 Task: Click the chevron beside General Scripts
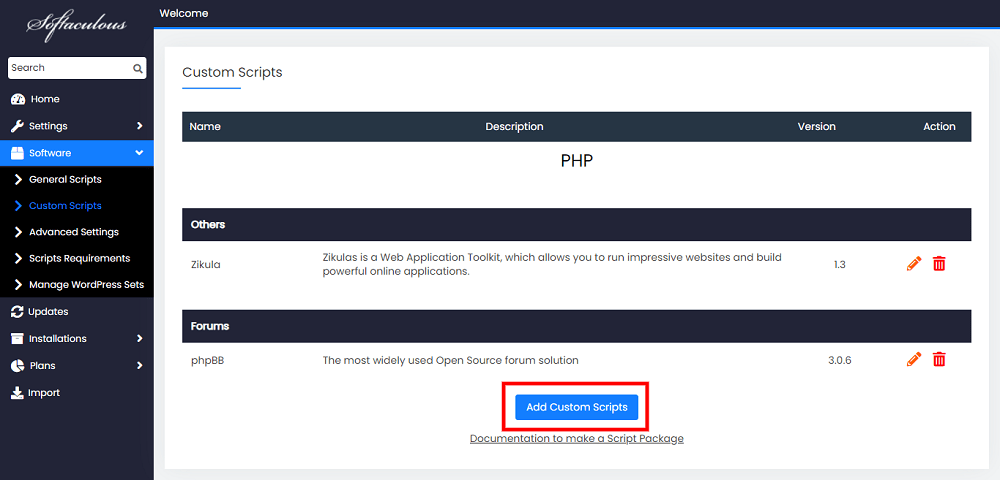pos(18,180)
